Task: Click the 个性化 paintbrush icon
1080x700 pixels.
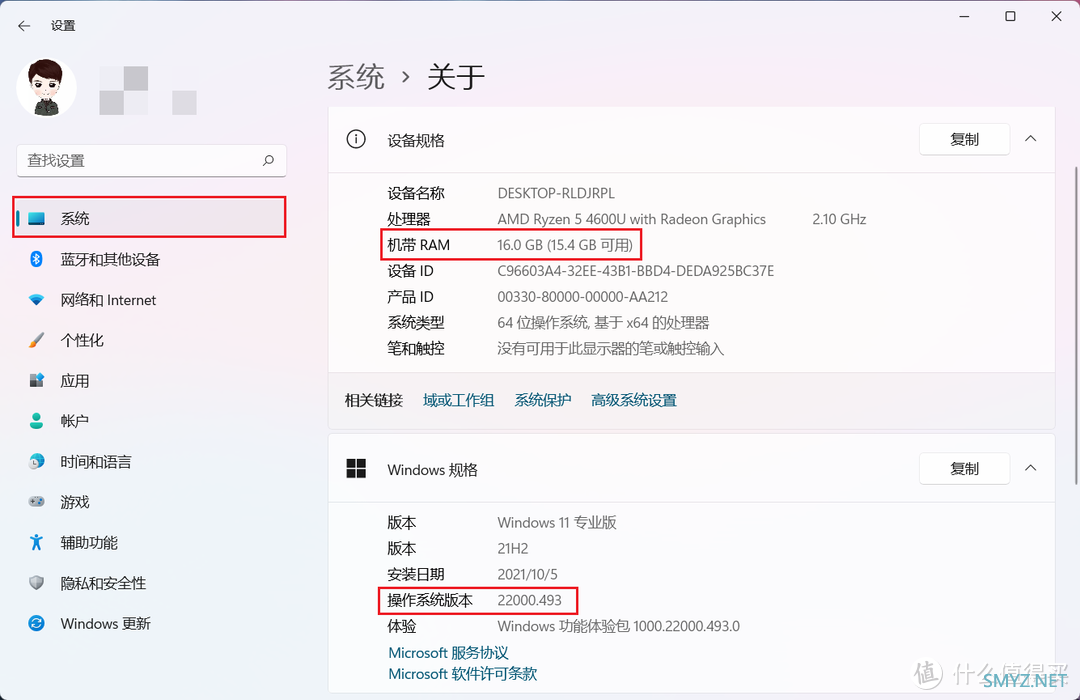Action: [37, 340]
